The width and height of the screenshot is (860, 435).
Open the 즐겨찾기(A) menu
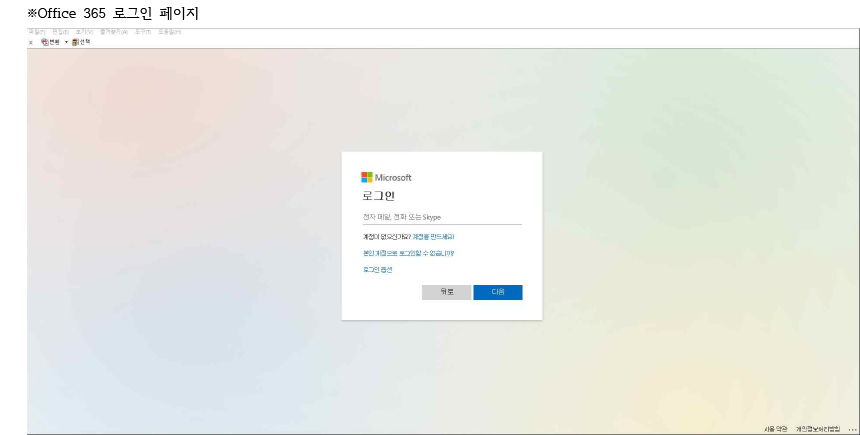click(x=114, y=32)
